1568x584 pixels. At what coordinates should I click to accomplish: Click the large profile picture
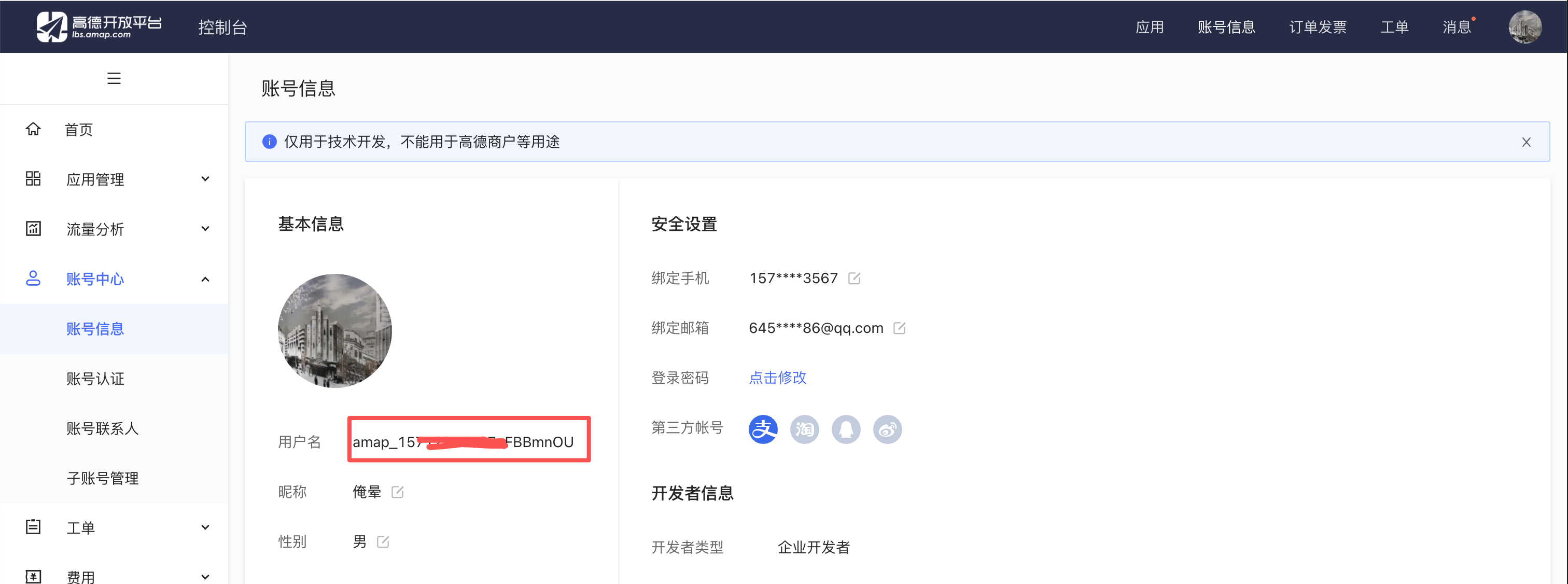(334, 330)
